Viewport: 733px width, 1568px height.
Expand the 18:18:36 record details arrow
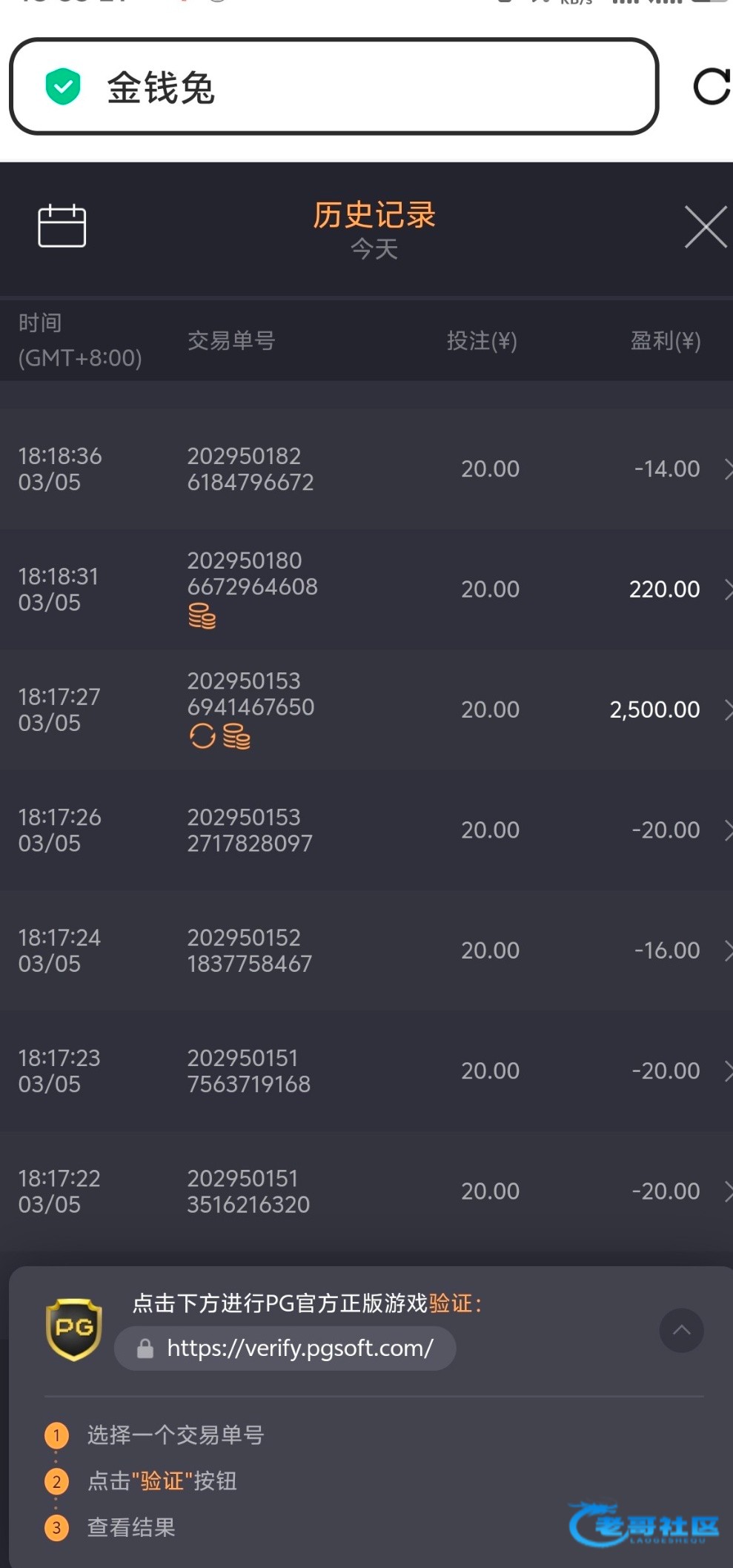tap(726, 469)
